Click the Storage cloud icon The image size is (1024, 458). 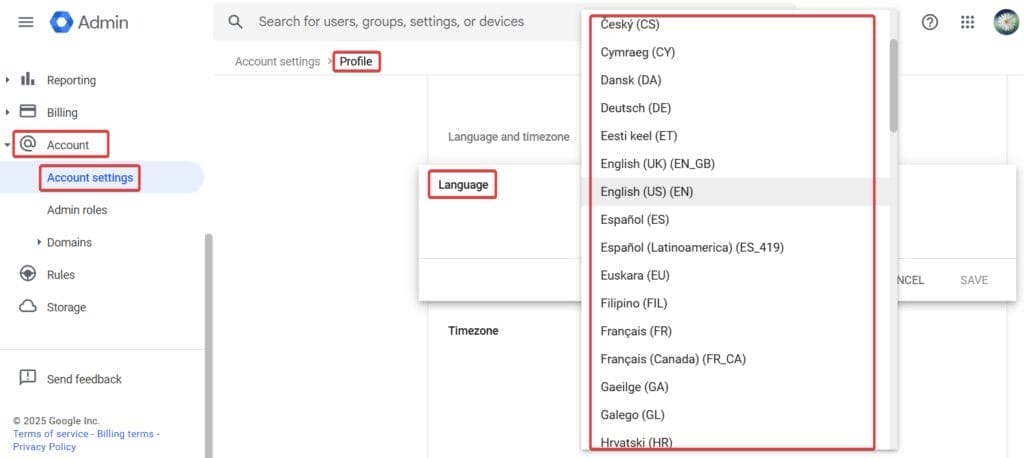coord(27,306)
